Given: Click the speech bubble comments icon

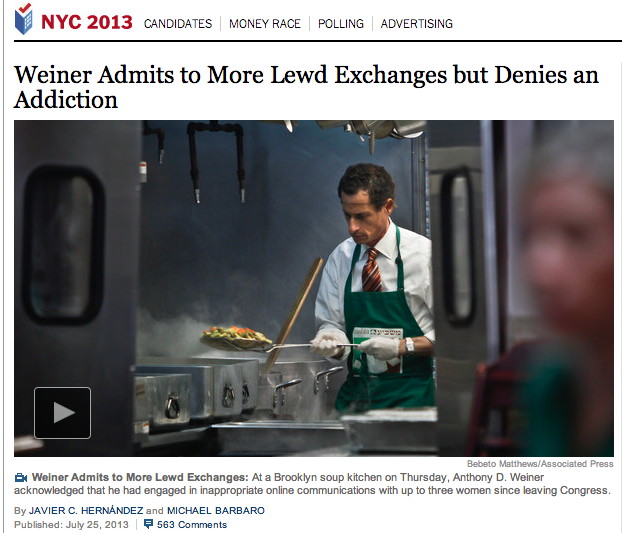Looking at the screenshot, I should coord(148,524).
